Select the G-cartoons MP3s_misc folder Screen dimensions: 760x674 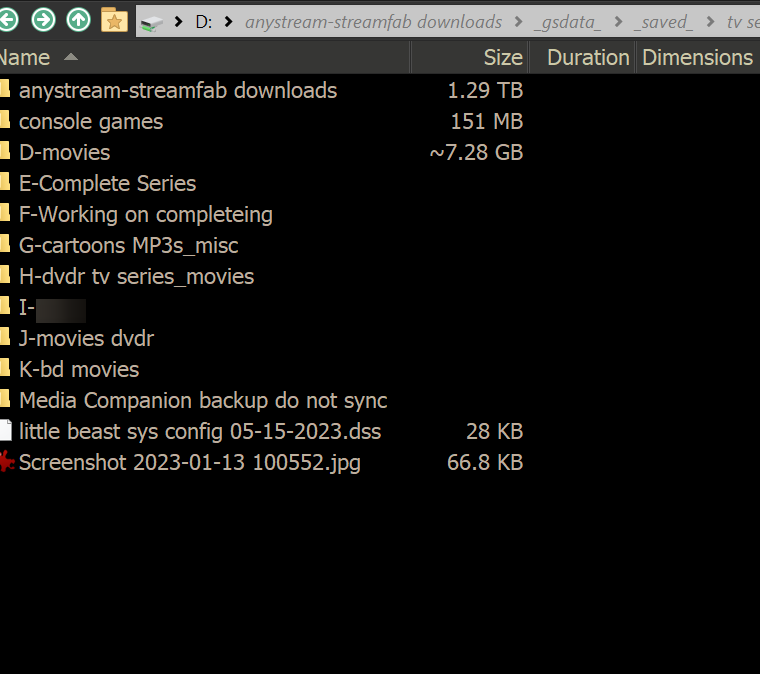[x=128, y=246]
